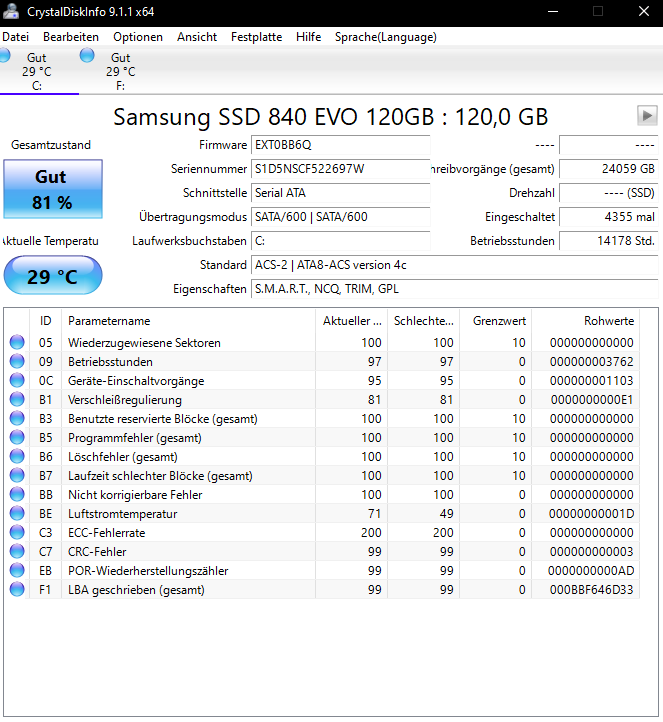Click the Laufwerksbuchstaben field C:
The height and width of the screenshot is (722, 663).
coord(340,240)
